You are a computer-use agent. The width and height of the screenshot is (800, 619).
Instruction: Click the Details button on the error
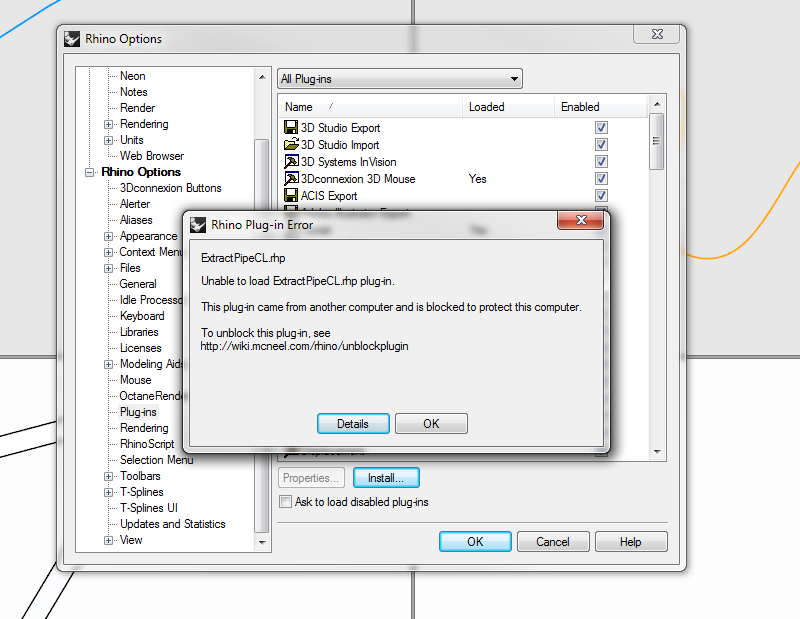(353, 423)
